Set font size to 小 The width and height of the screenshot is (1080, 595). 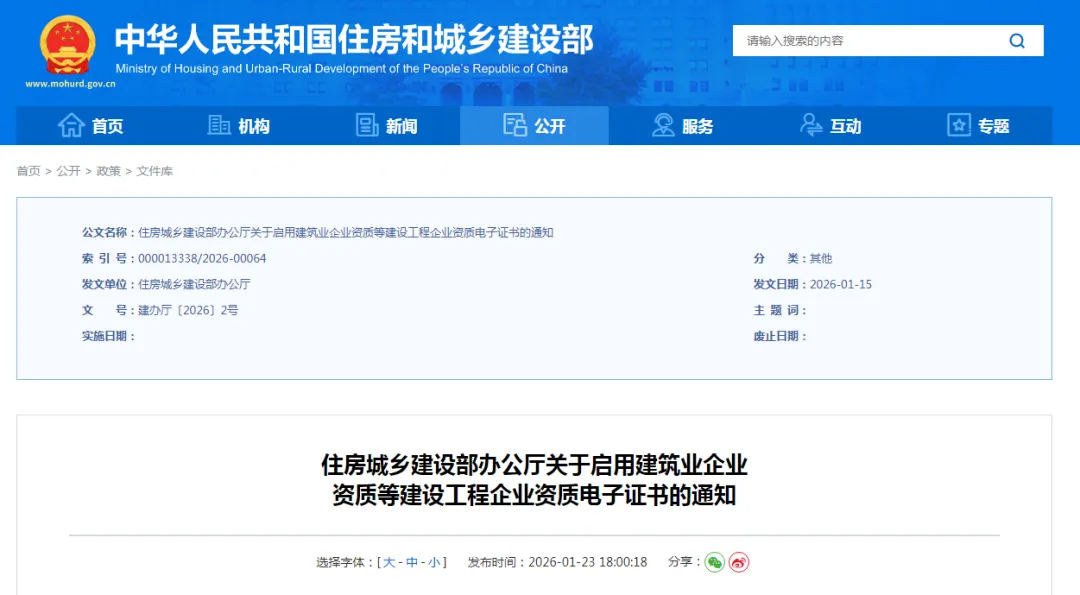click(434, 563)
